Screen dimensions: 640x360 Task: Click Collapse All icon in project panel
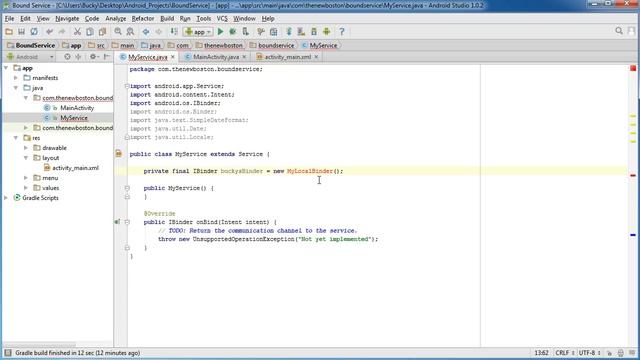(x=78, y=57)
